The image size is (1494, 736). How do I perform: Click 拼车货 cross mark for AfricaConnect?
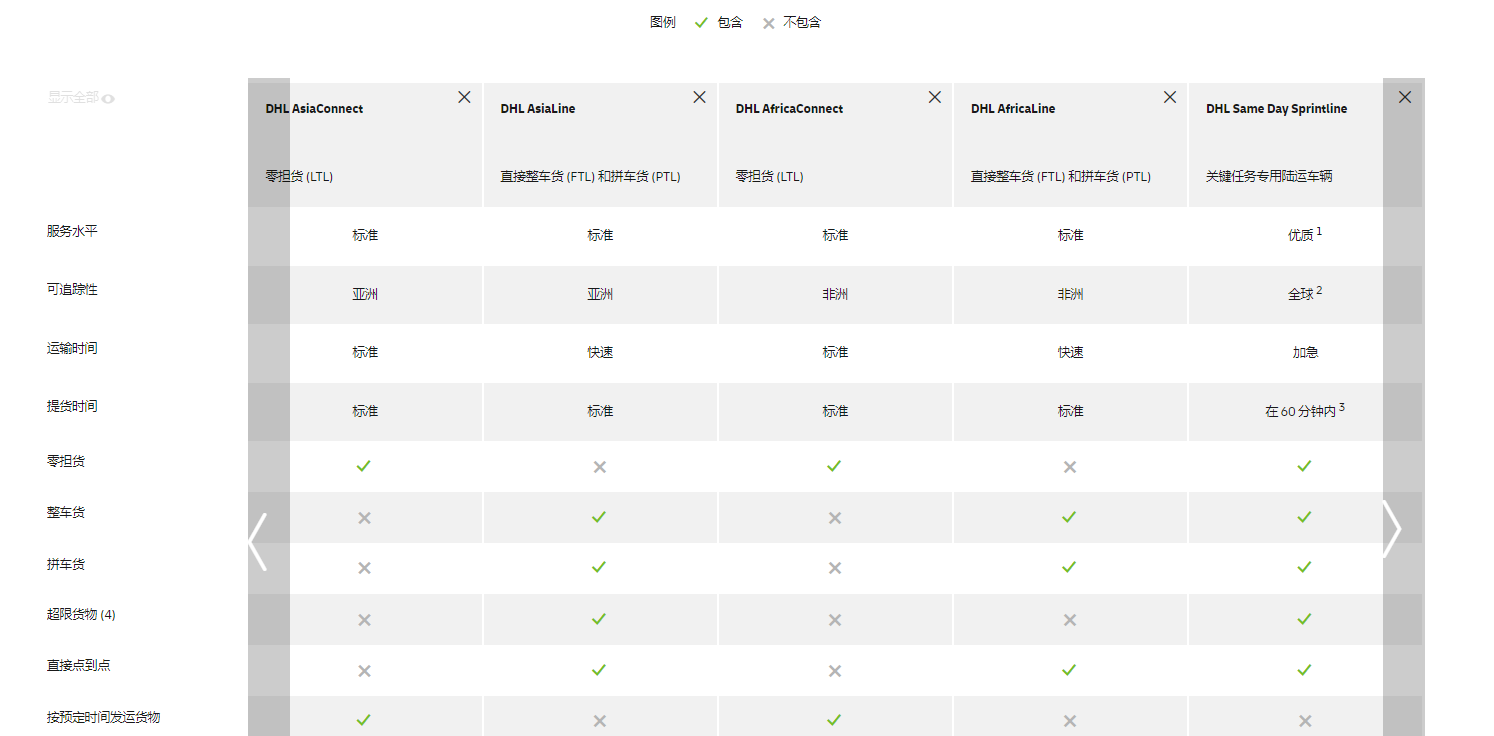coord(834,568)
